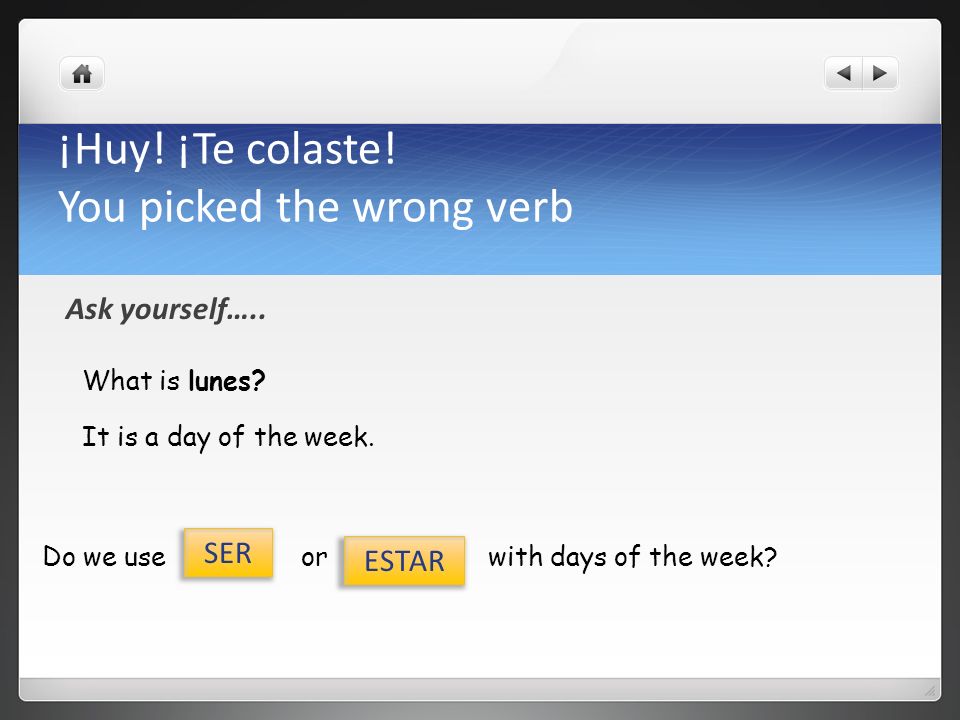Select the 'You picked the wrong verb' heading
The image size is (960, 720).
tap(315, 207)
